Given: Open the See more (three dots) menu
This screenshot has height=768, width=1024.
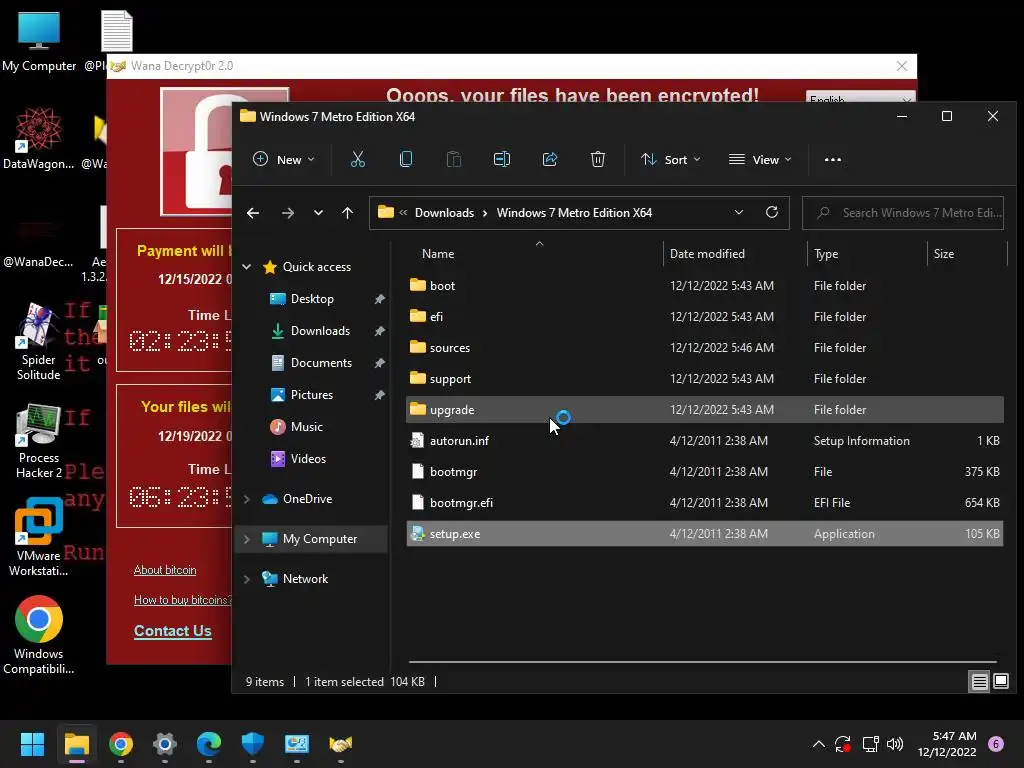Looking at the screenshot, I should click(833, 159).
